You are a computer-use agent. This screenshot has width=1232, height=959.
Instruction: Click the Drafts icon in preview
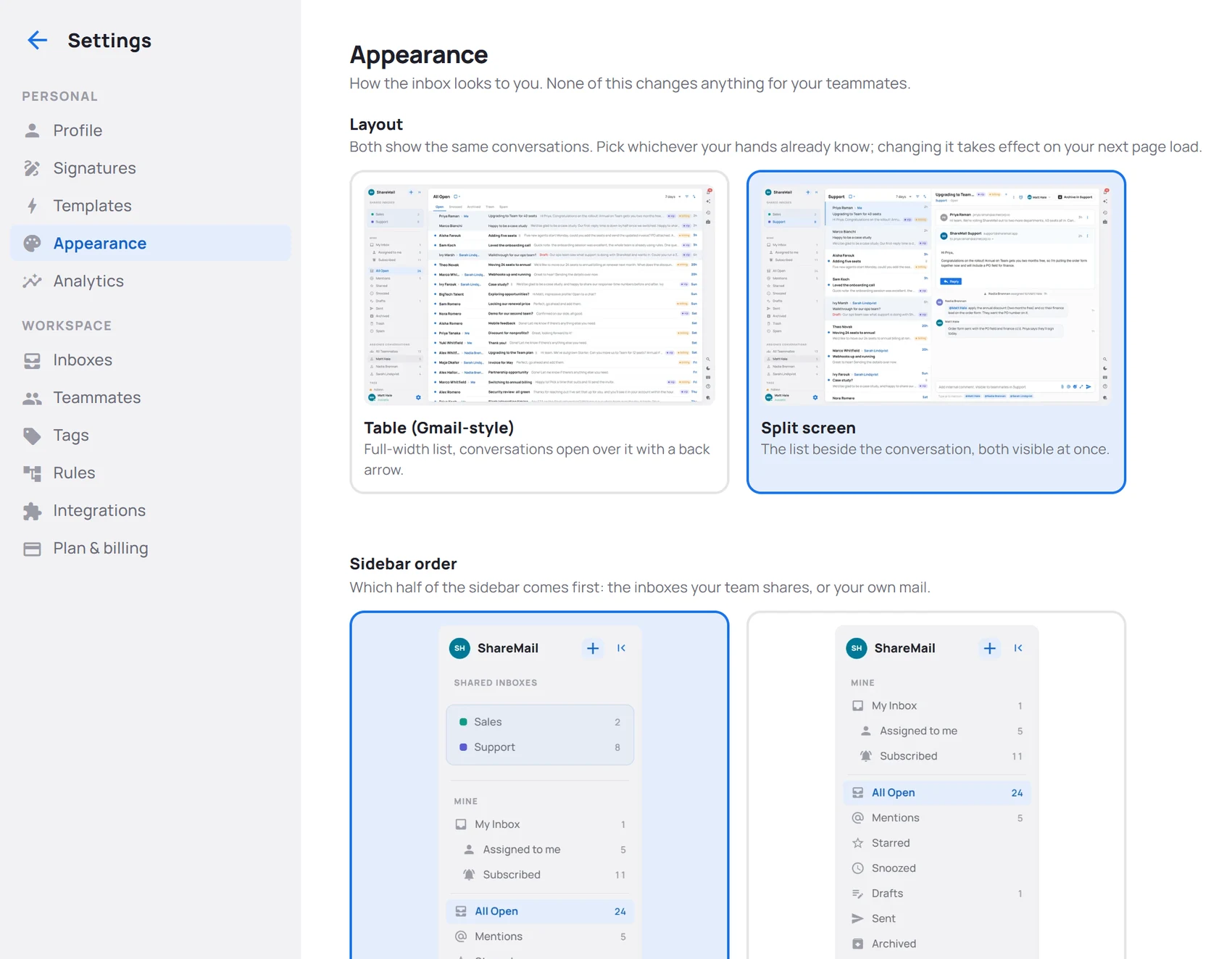point(858,894)
